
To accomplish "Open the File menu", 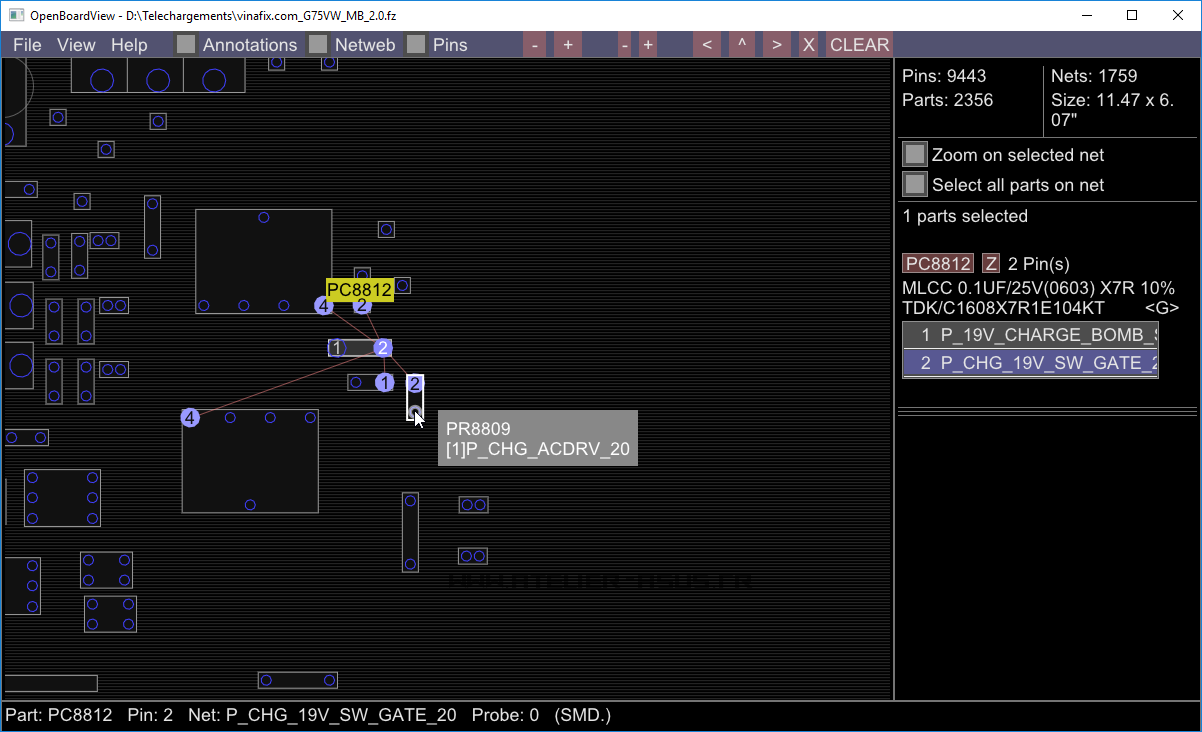I will click(x=27, y=45).
